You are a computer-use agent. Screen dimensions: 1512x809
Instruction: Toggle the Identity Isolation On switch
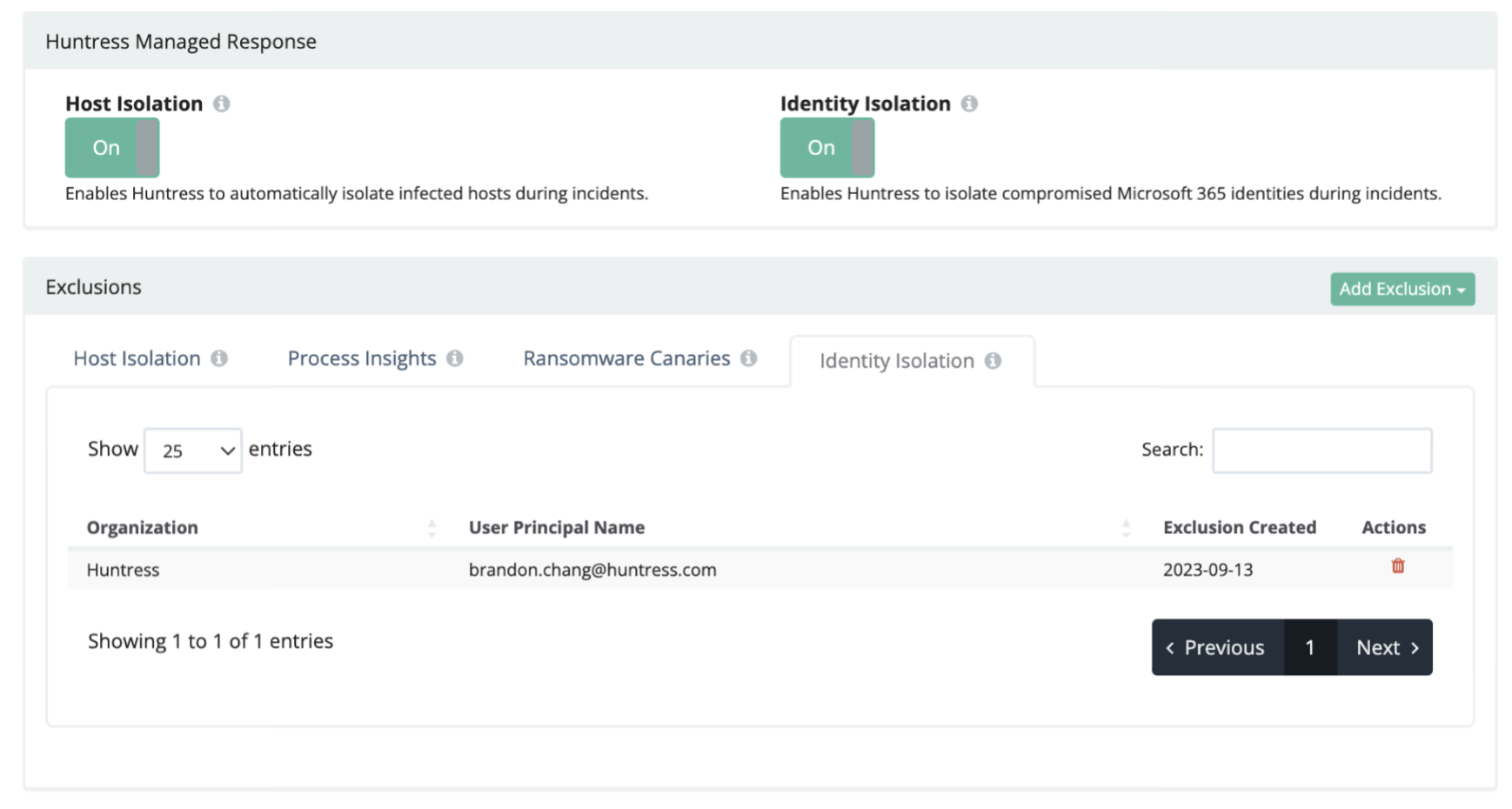pyautogui.click(x=827, y=148)
